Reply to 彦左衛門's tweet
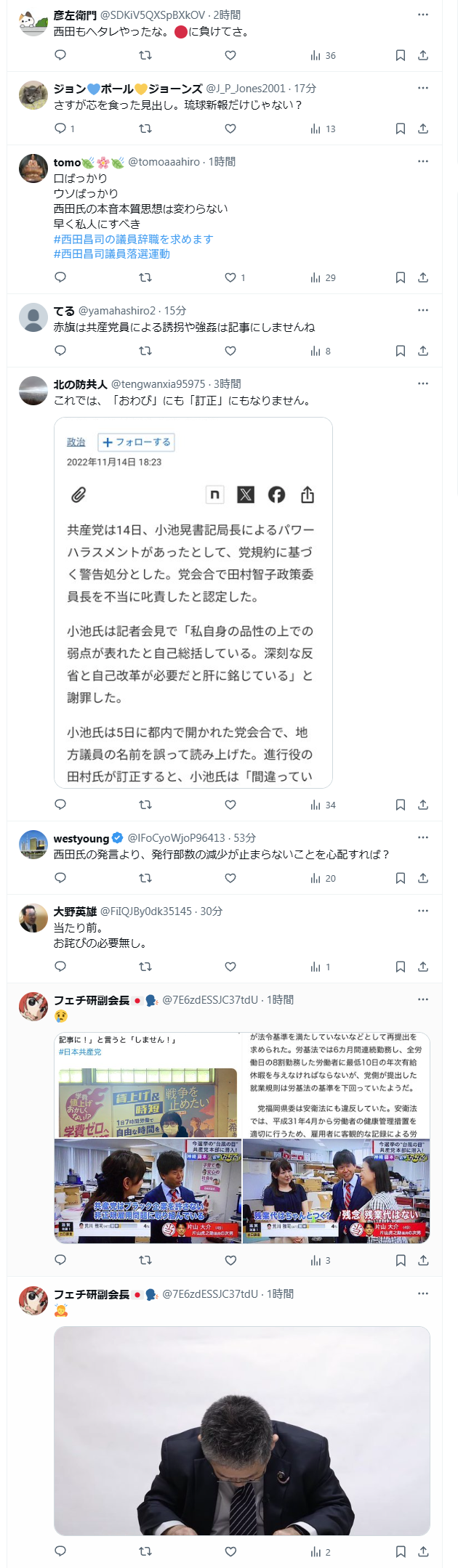Image resolution: width=458 pixels, height=1568 pixels. [x=60, y=55]
